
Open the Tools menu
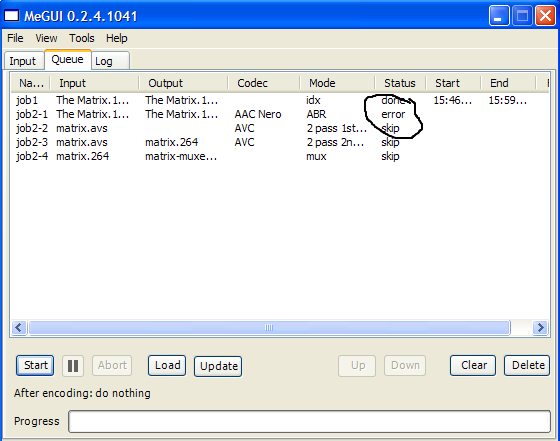pos(82,38)
